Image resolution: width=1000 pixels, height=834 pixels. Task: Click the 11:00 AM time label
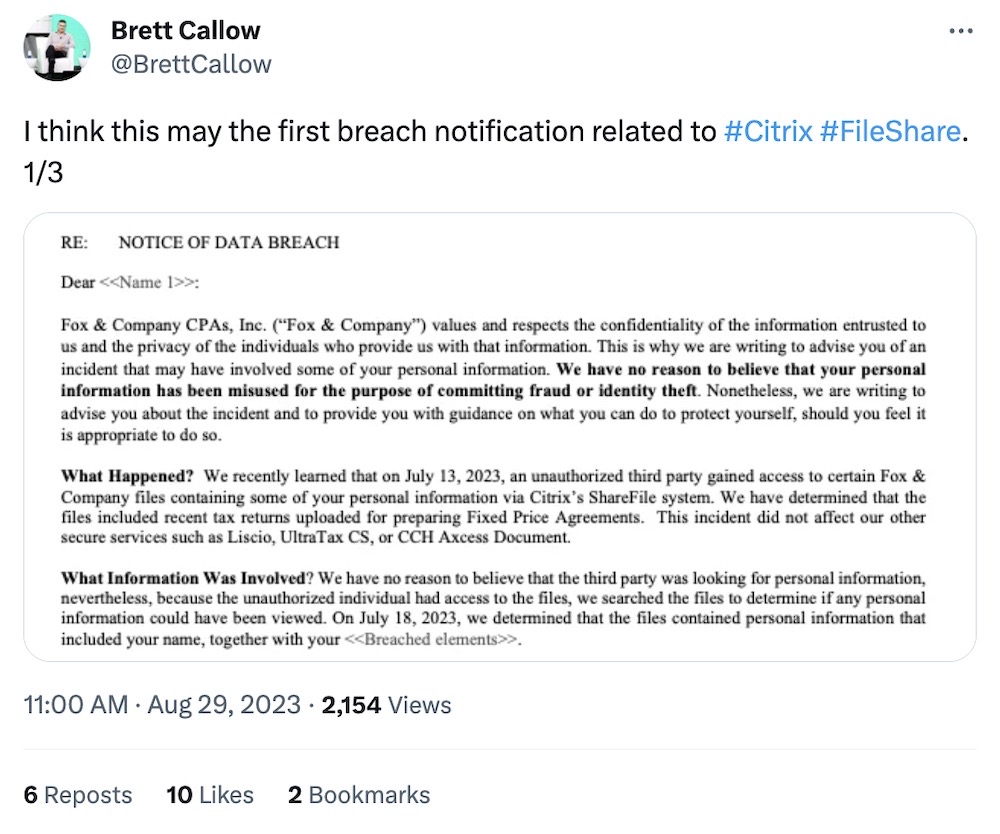pos(76,705)
